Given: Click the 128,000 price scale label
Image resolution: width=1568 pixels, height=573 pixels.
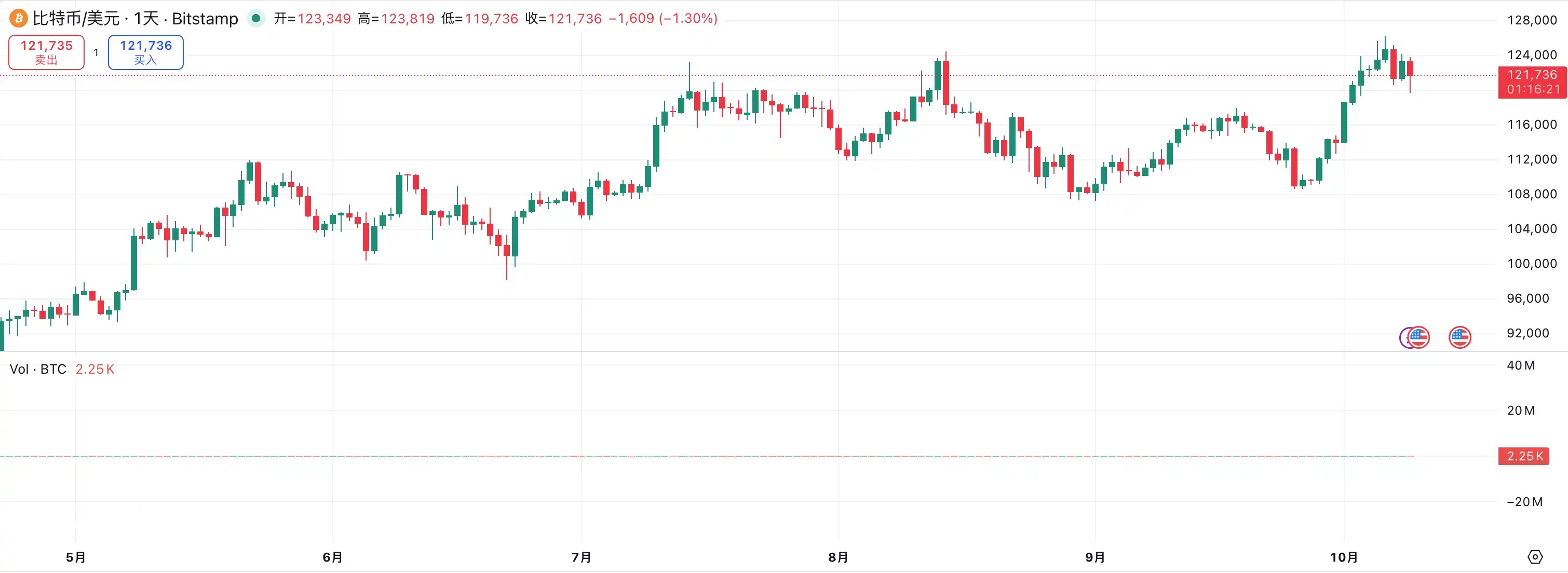Looking at the screenshot, I should coord(1532,20).
